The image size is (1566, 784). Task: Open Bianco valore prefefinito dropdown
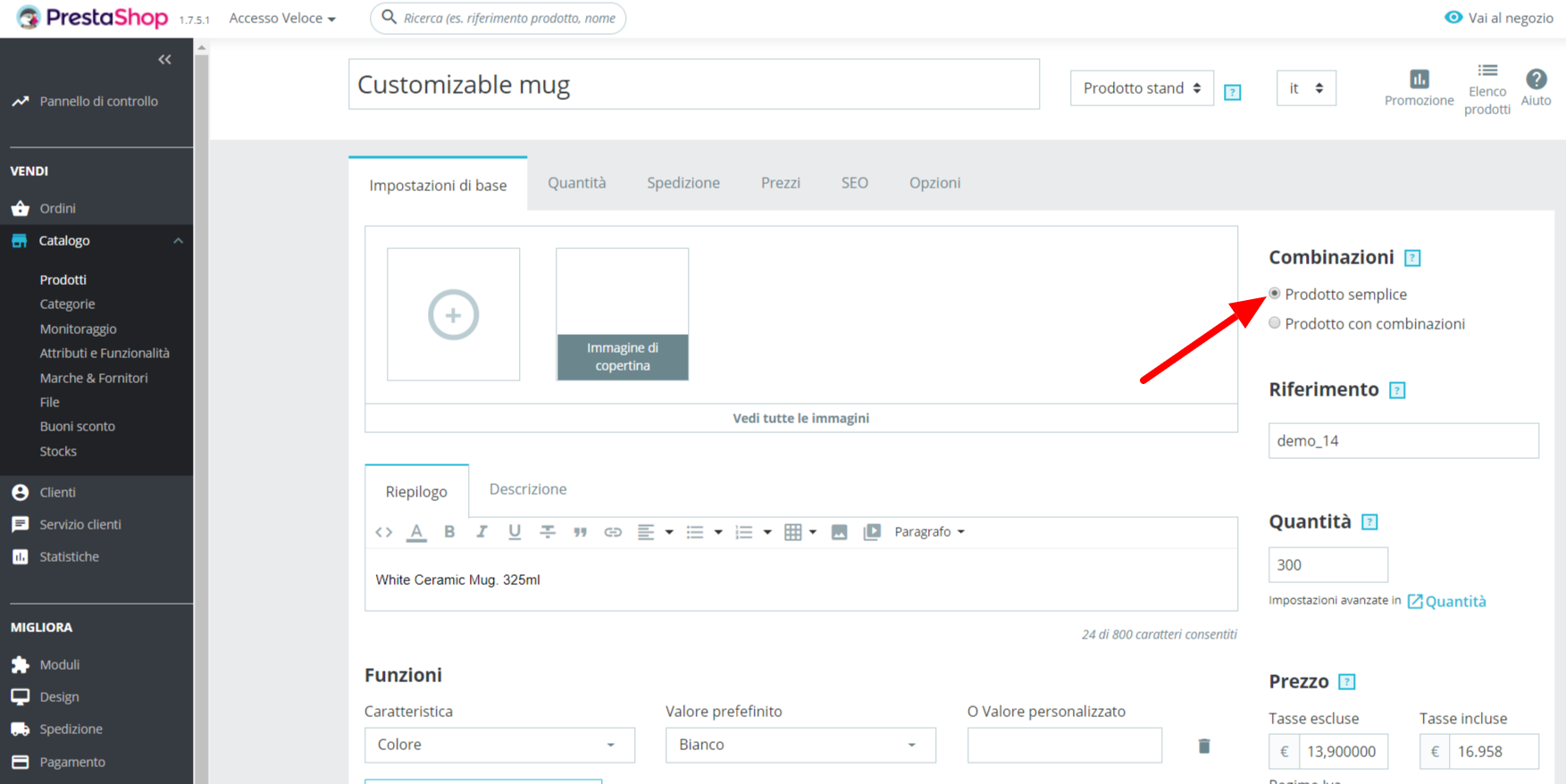[x=800, y=745]
